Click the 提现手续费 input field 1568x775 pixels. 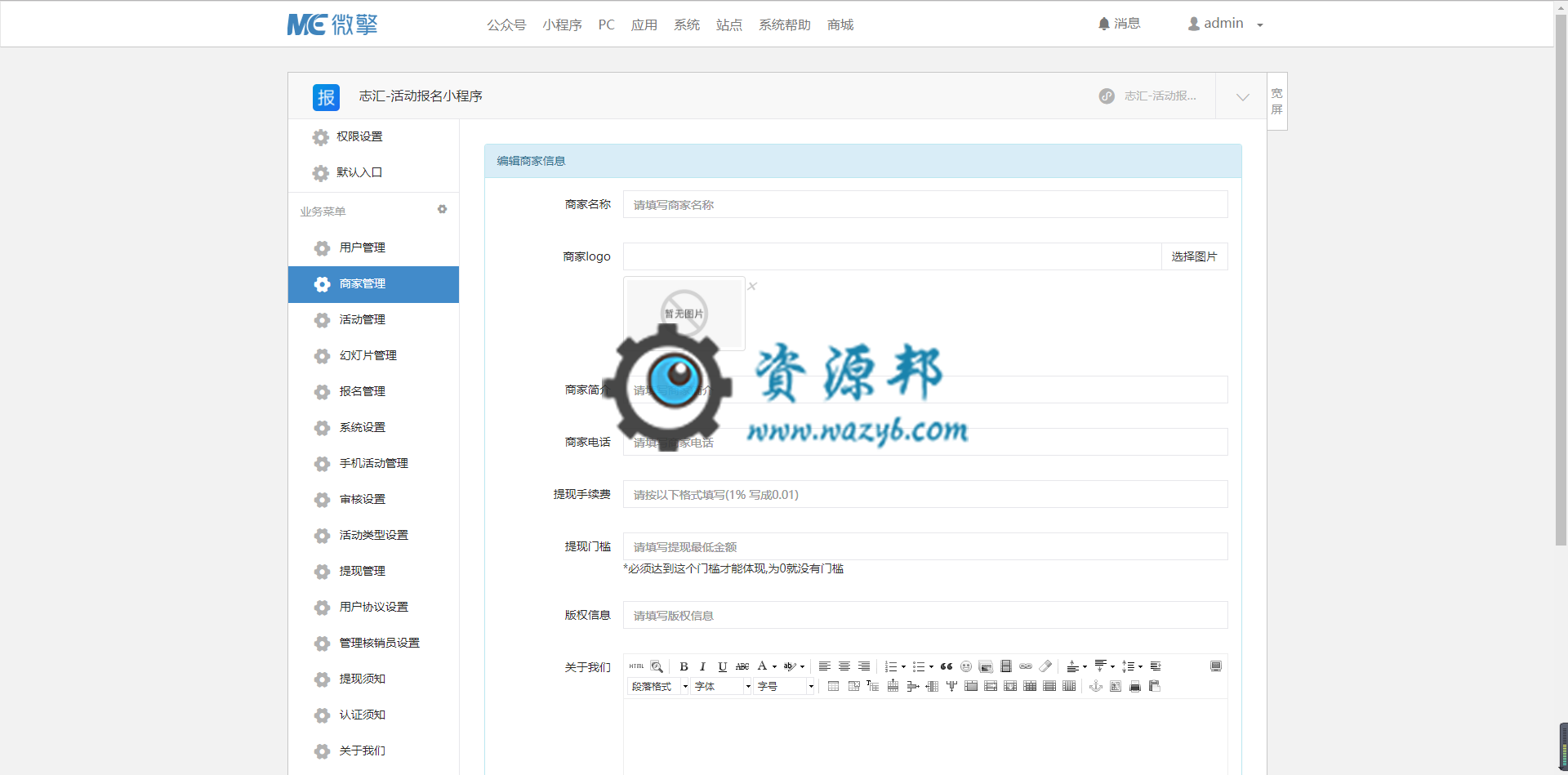pos(925,494)
